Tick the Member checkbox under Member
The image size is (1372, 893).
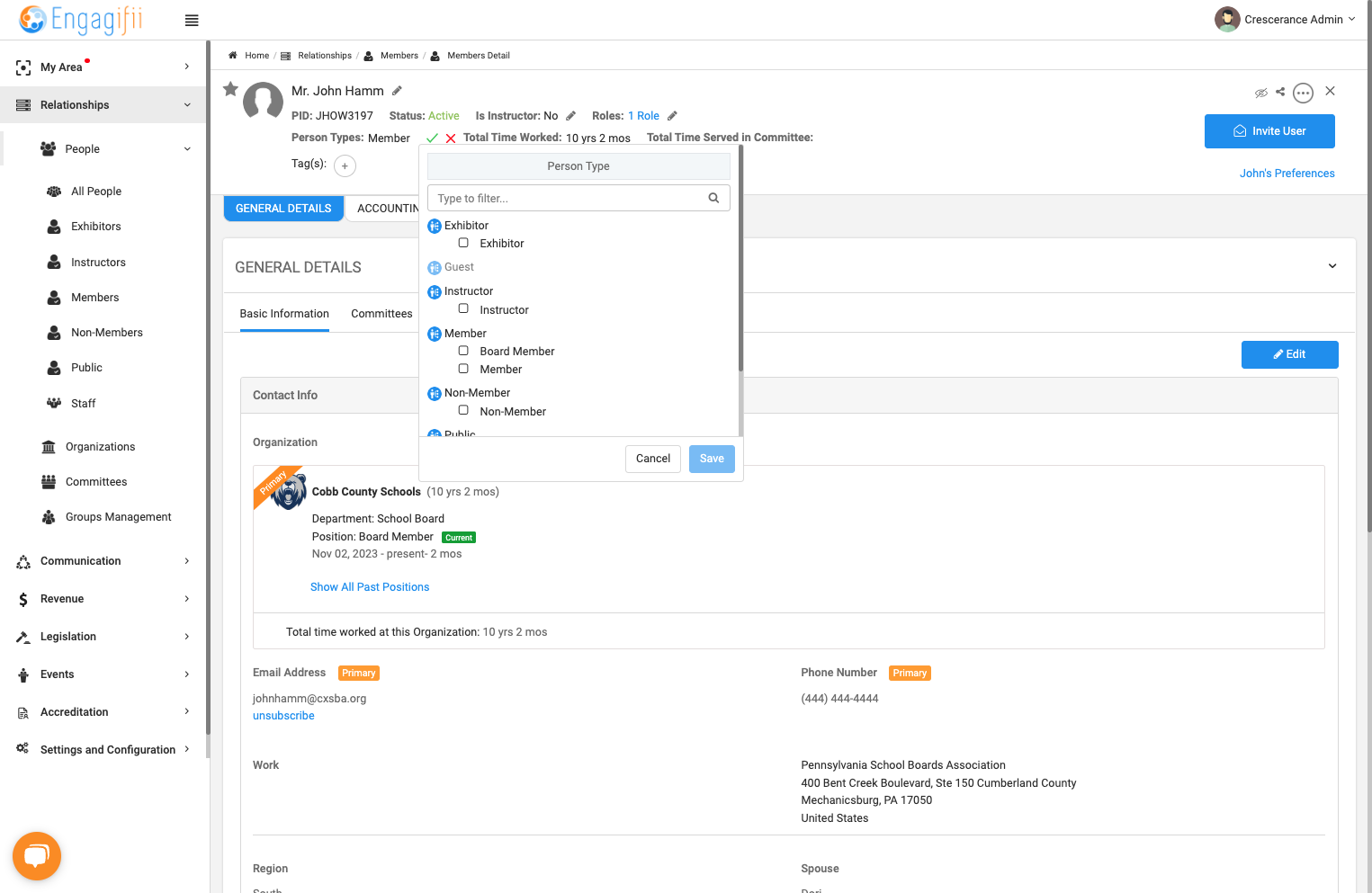(463, 369)
